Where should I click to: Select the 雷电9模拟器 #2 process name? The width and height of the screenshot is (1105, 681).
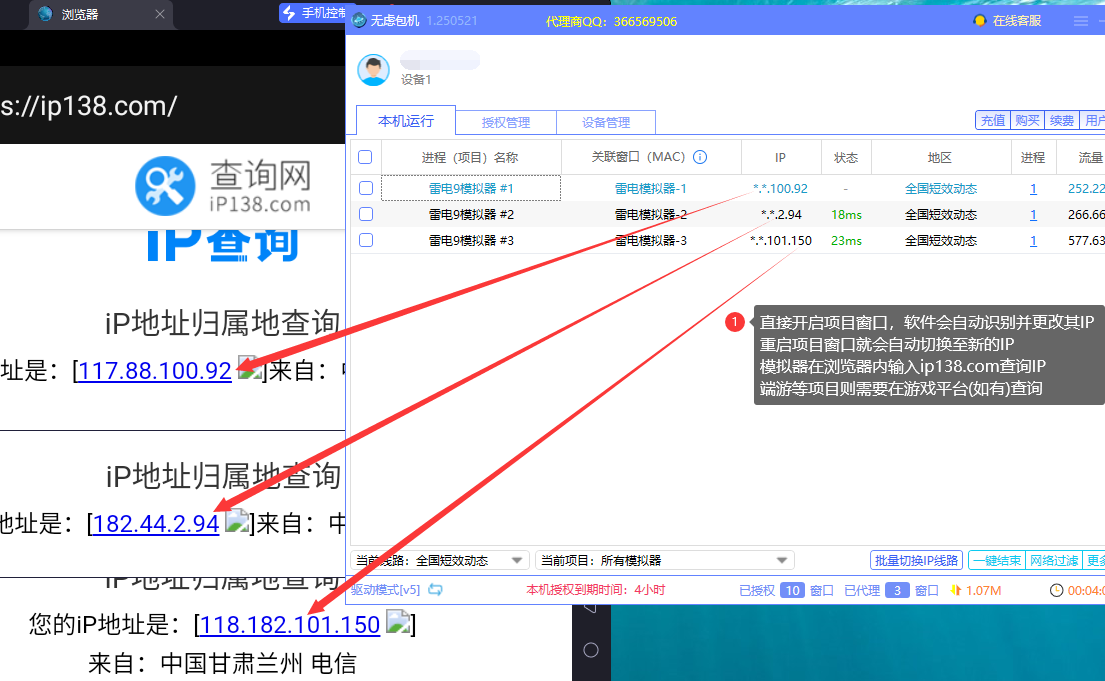point(471,214)
